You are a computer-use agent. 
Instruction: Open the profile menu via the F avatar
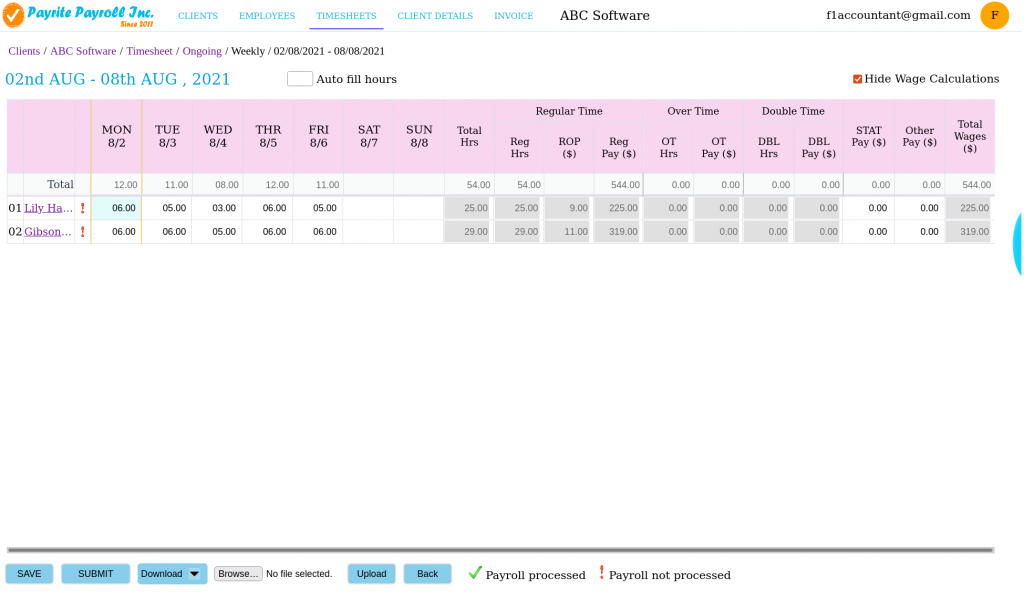click(994, 16)
